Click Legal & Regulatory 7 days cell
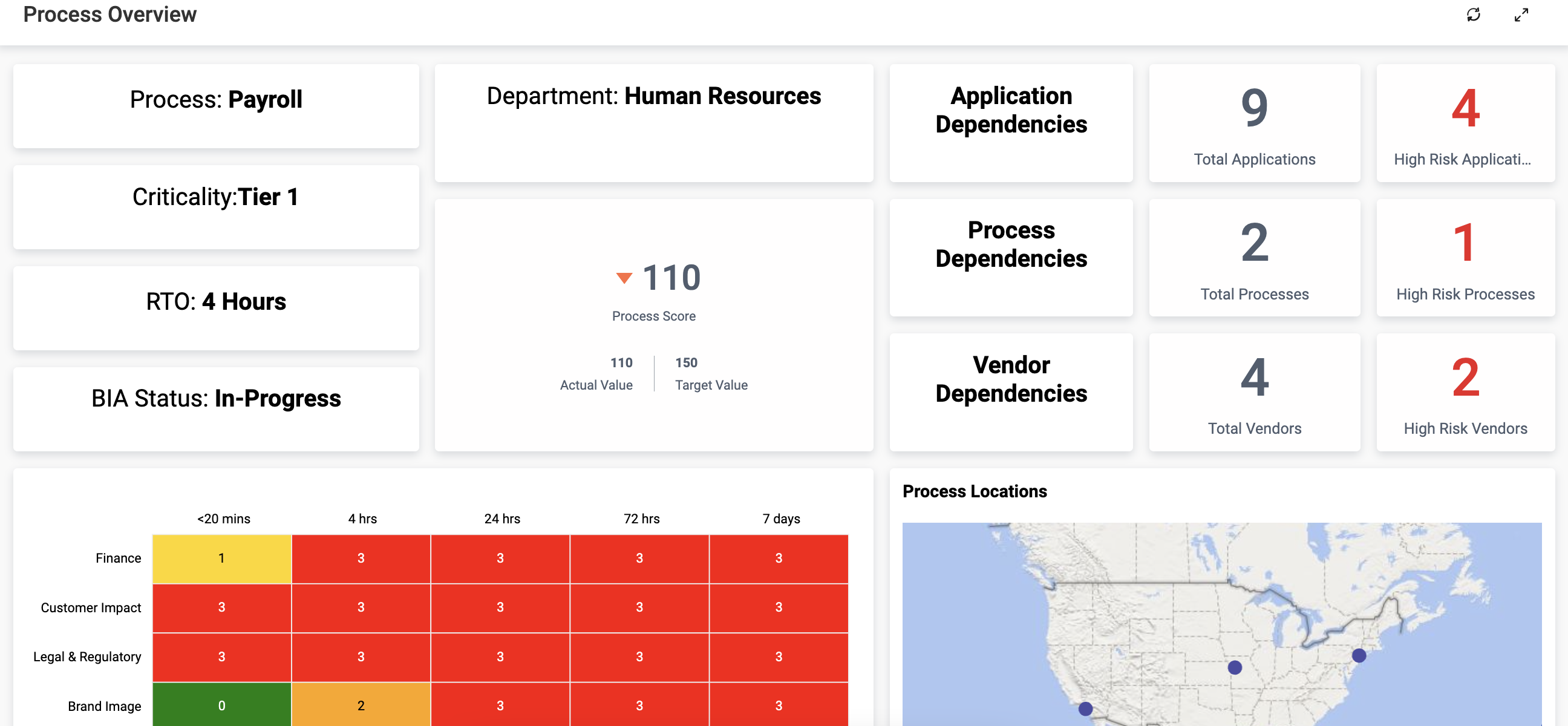The image size is (1568, 726). (779, 656)
